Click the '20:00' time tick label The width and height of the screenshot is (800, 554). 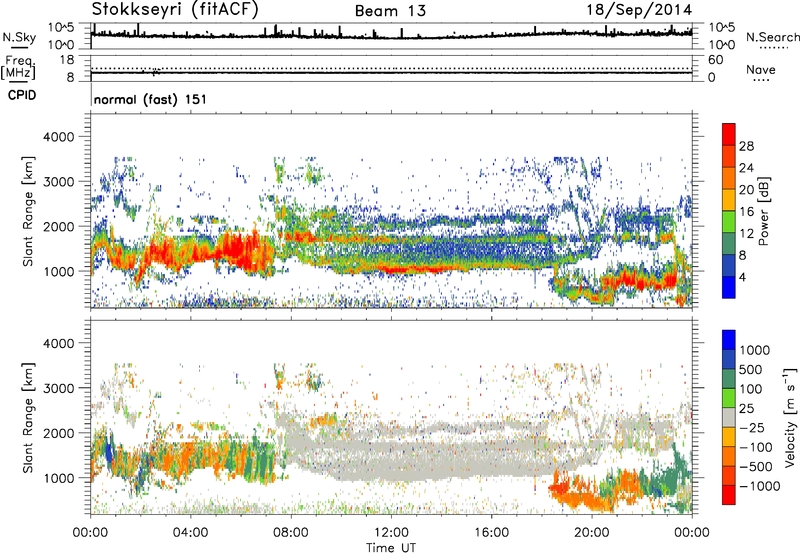pos(591,533)
